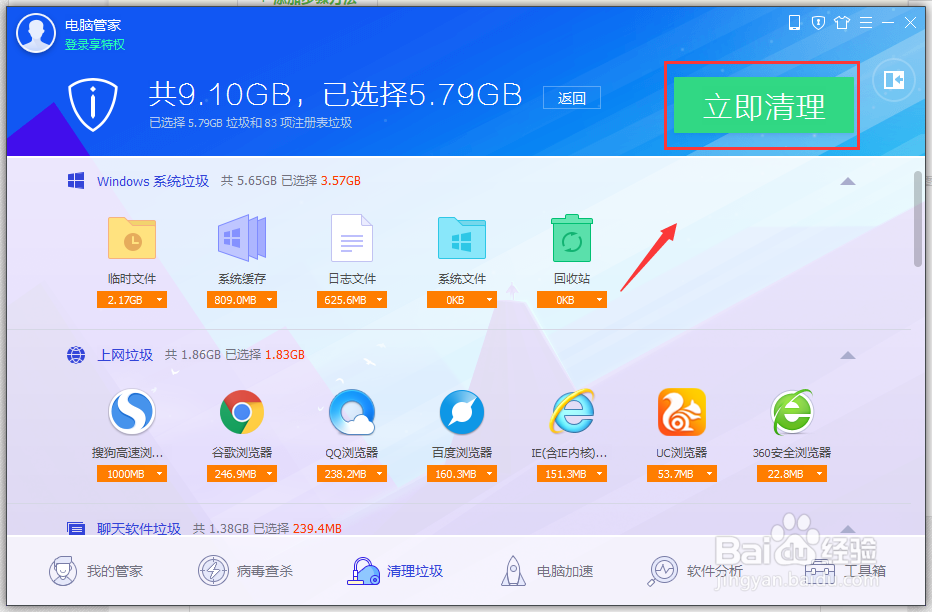Viewport: 932px width, 612px height.
Task: Open the 登录享特权 login link
Action: pyautogui.click(x=95, y=45)
